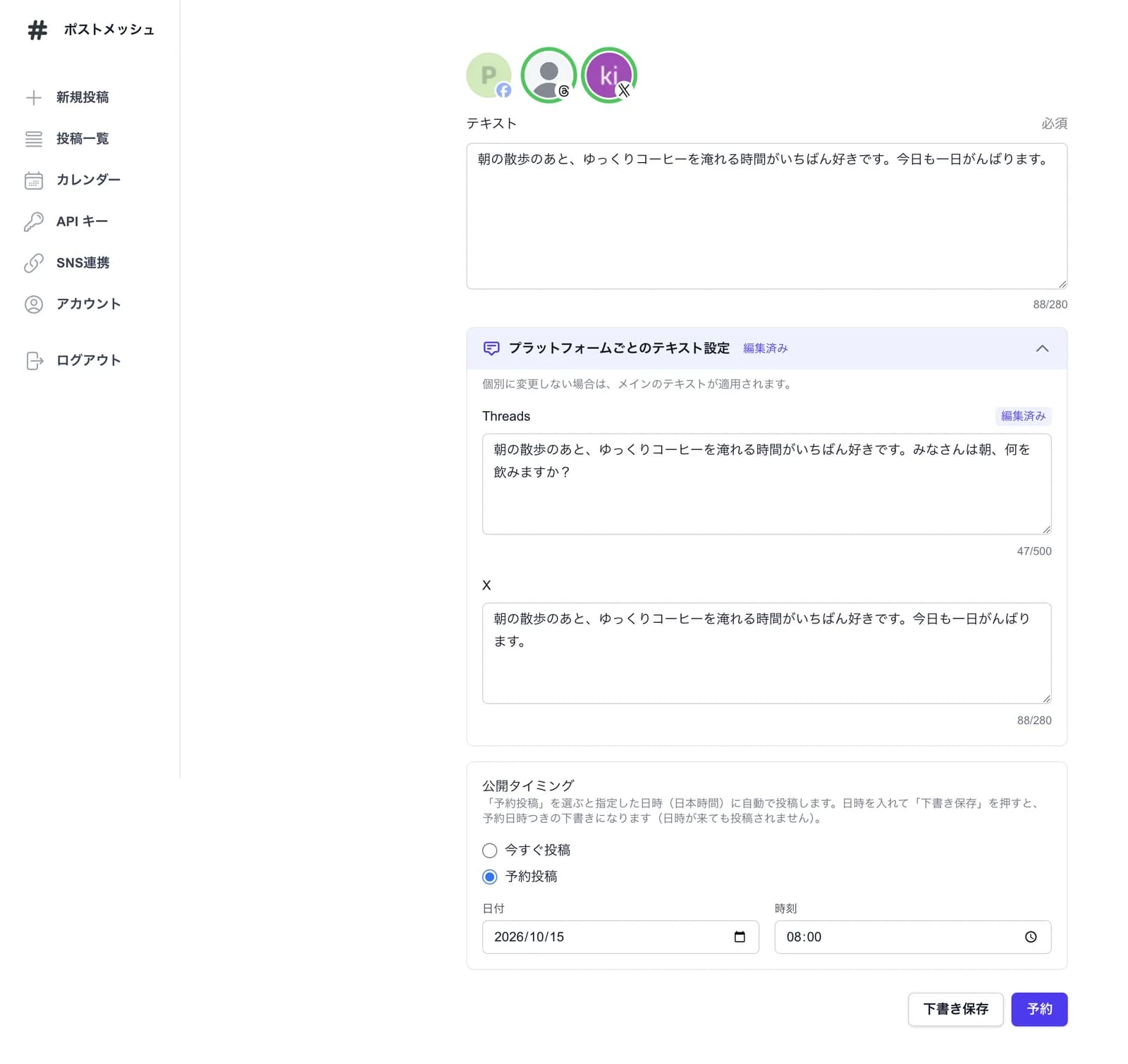Click the calendar icon beside カレンダー

34,181
